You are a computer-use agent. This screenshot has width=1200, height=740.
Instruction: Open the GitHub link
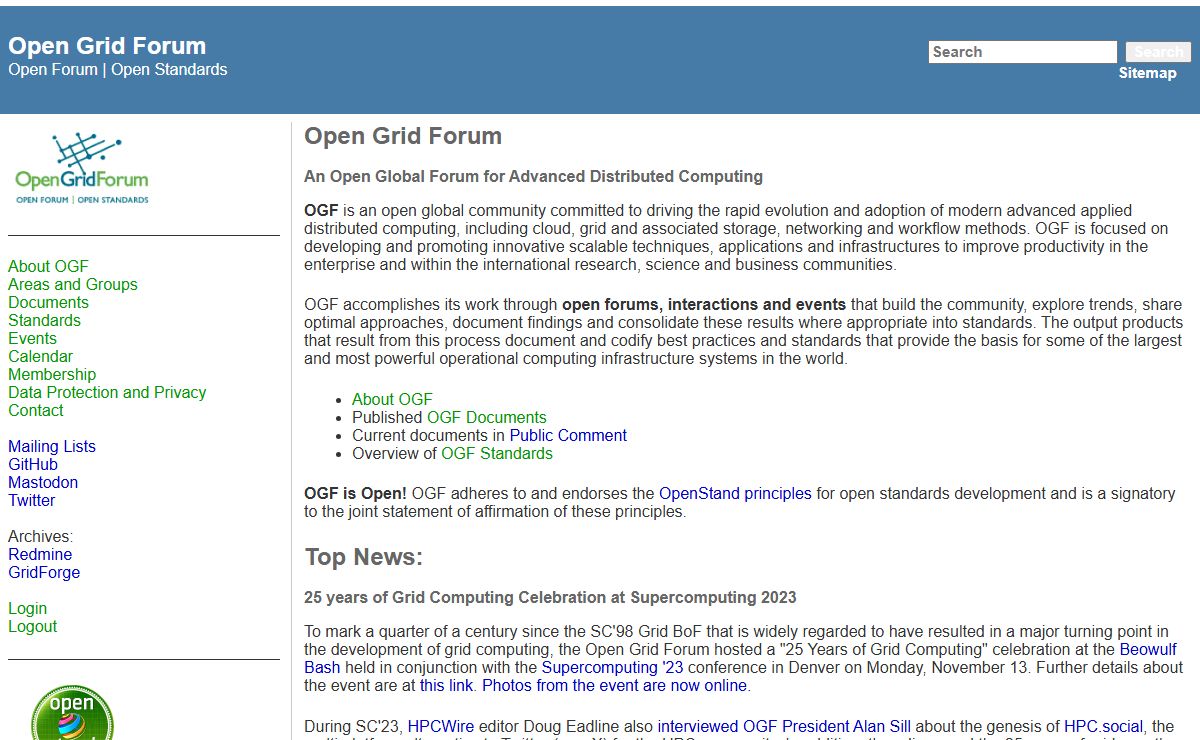coord(33,464)
